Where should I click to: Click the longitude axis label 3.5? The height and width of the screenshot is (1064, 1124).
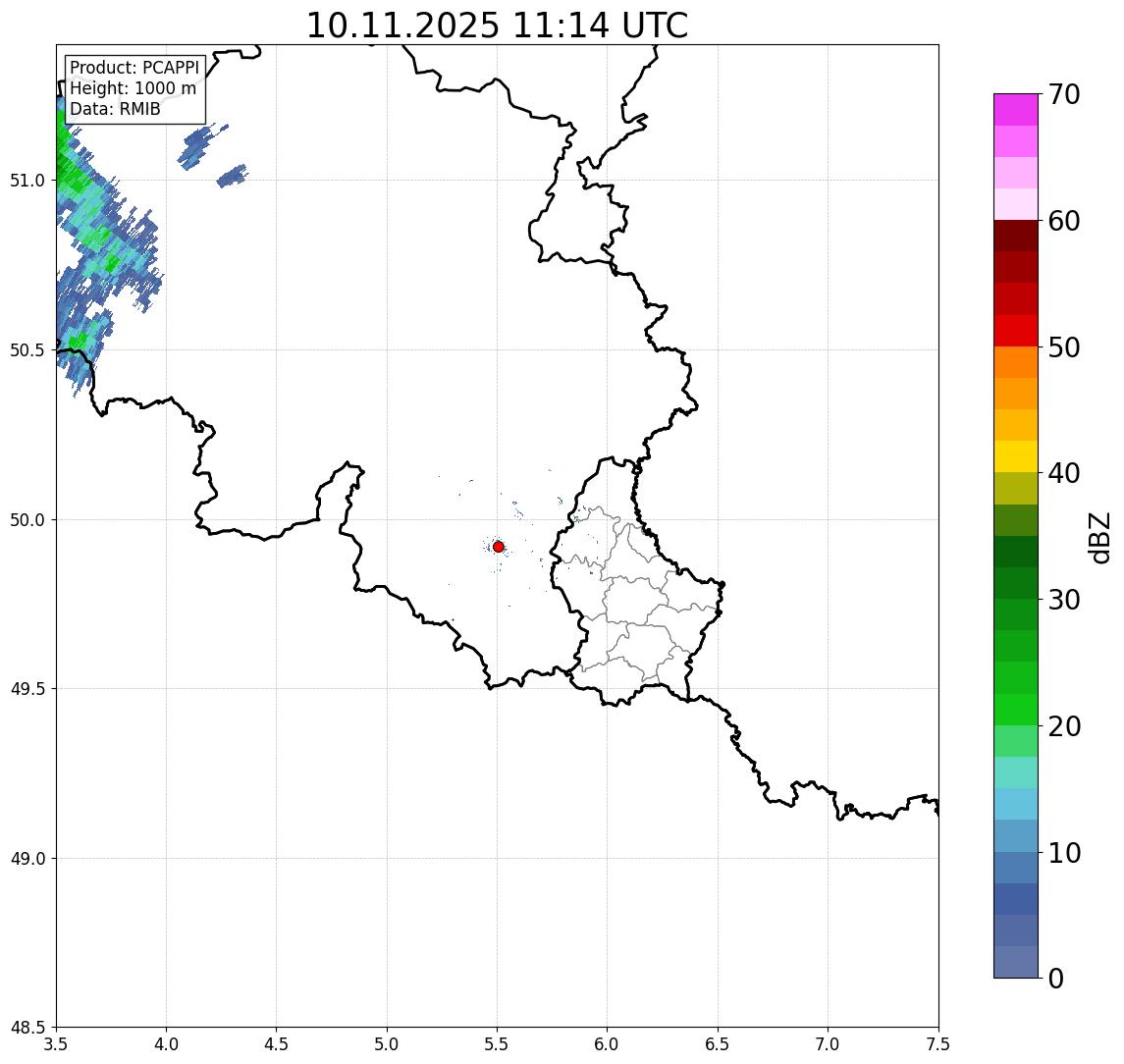pos(56,1044)
